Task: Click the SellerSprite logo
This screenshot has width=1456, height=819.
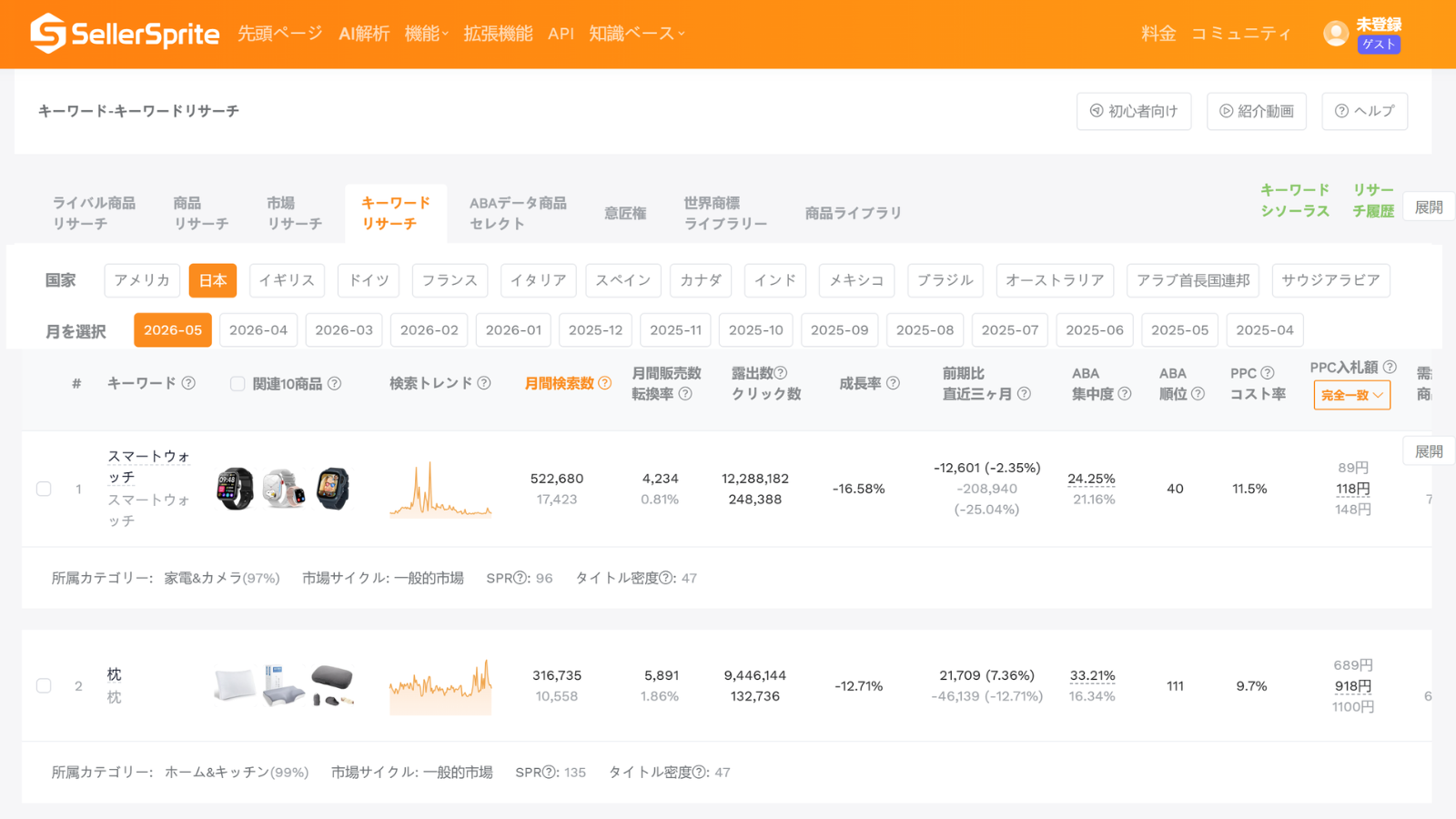Action: 125,34
